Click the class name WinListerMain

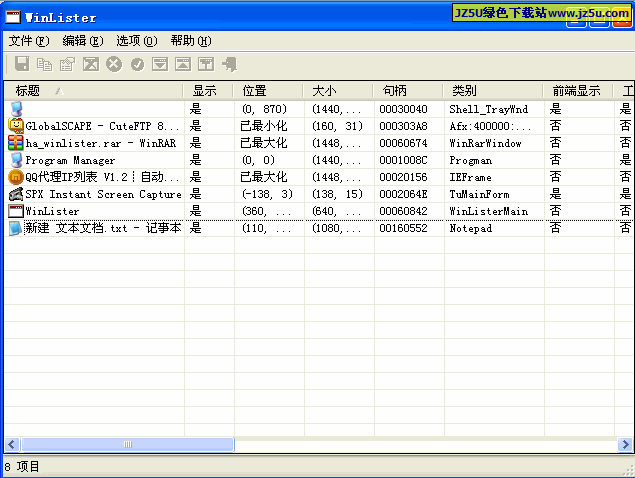489,211
